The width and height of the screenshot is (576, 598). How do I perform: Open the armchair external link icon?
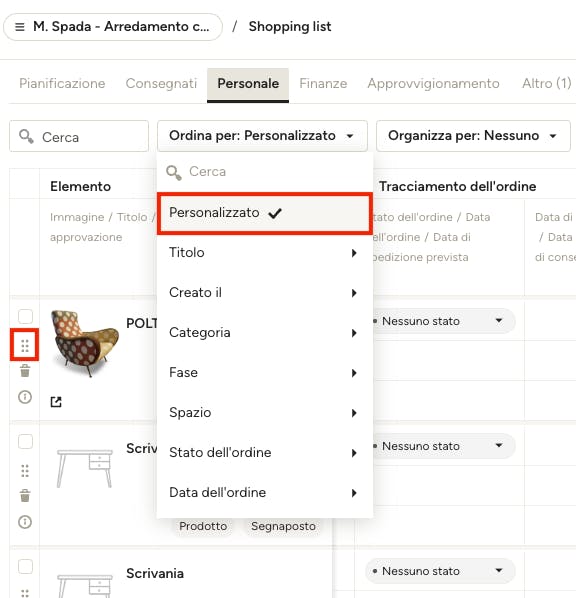click(x=56, y=402)
